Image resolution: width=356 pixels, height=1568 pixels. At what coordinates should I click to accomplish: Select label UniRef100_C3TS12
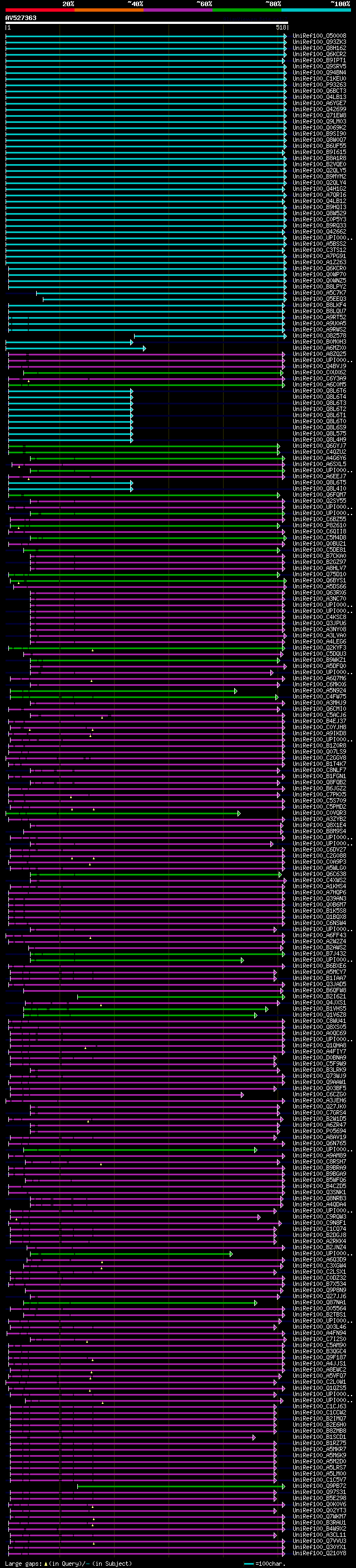319,250
